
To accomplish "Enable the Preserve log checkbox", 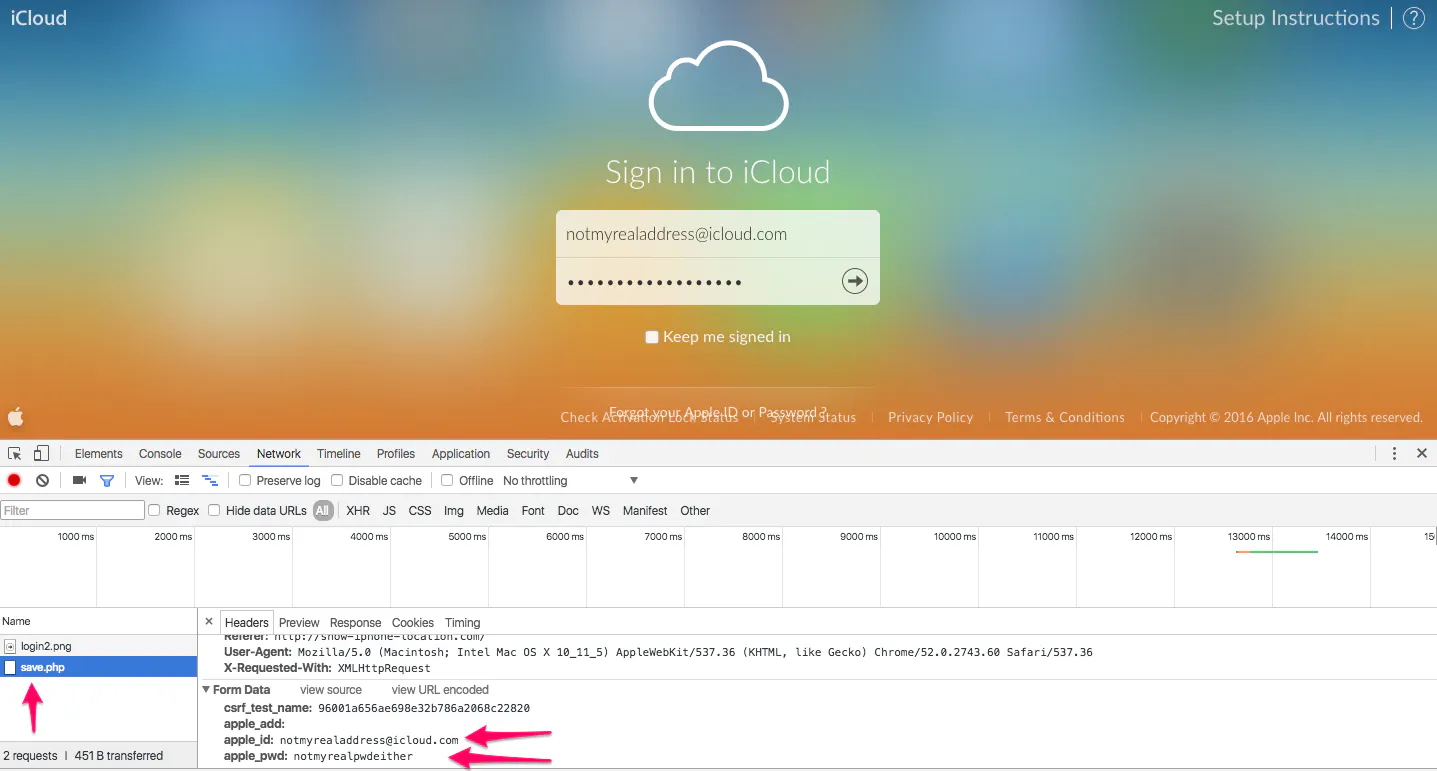I will (x=245, y=480).
